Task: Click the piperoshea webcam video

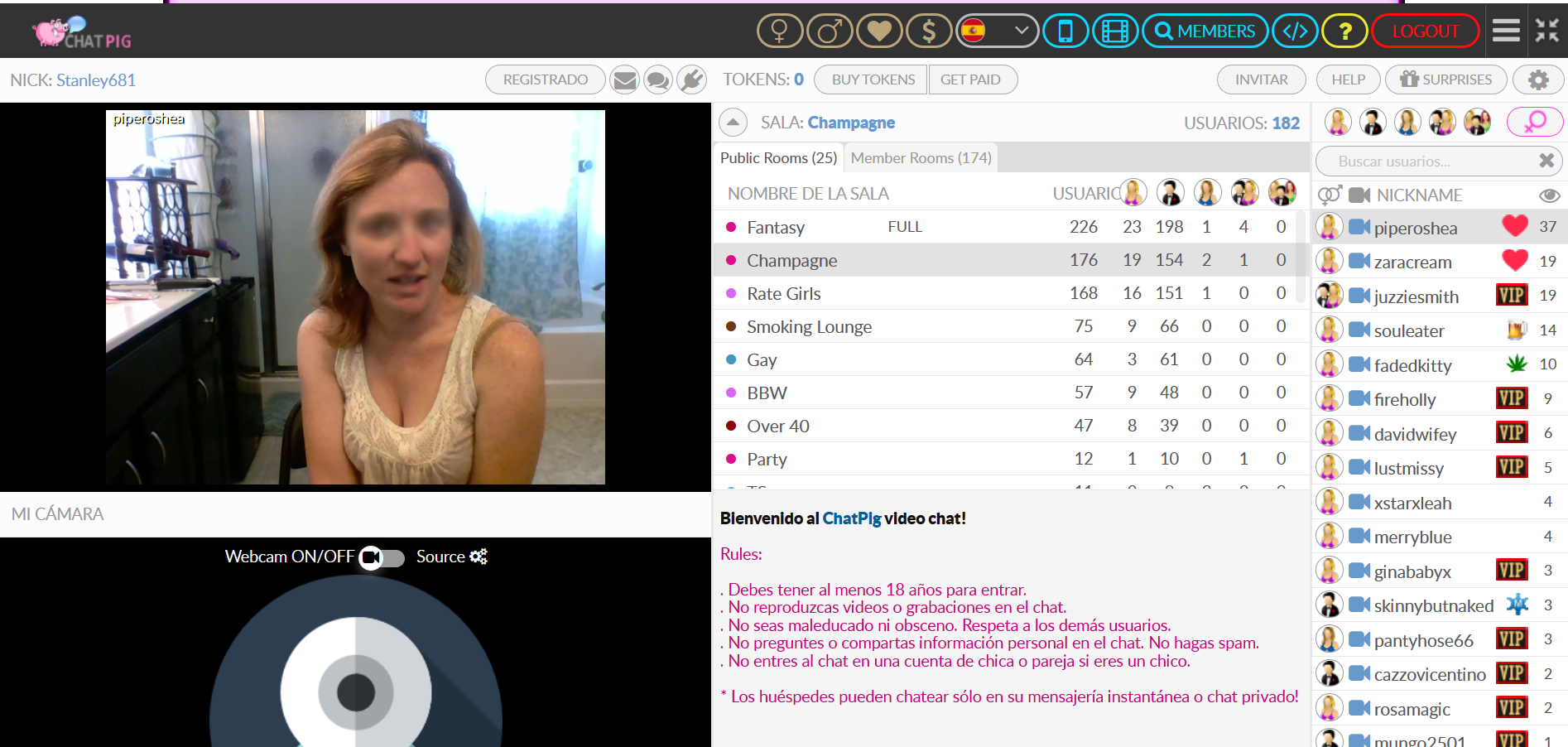Action: pyautogui.click(x=355, y=297)
